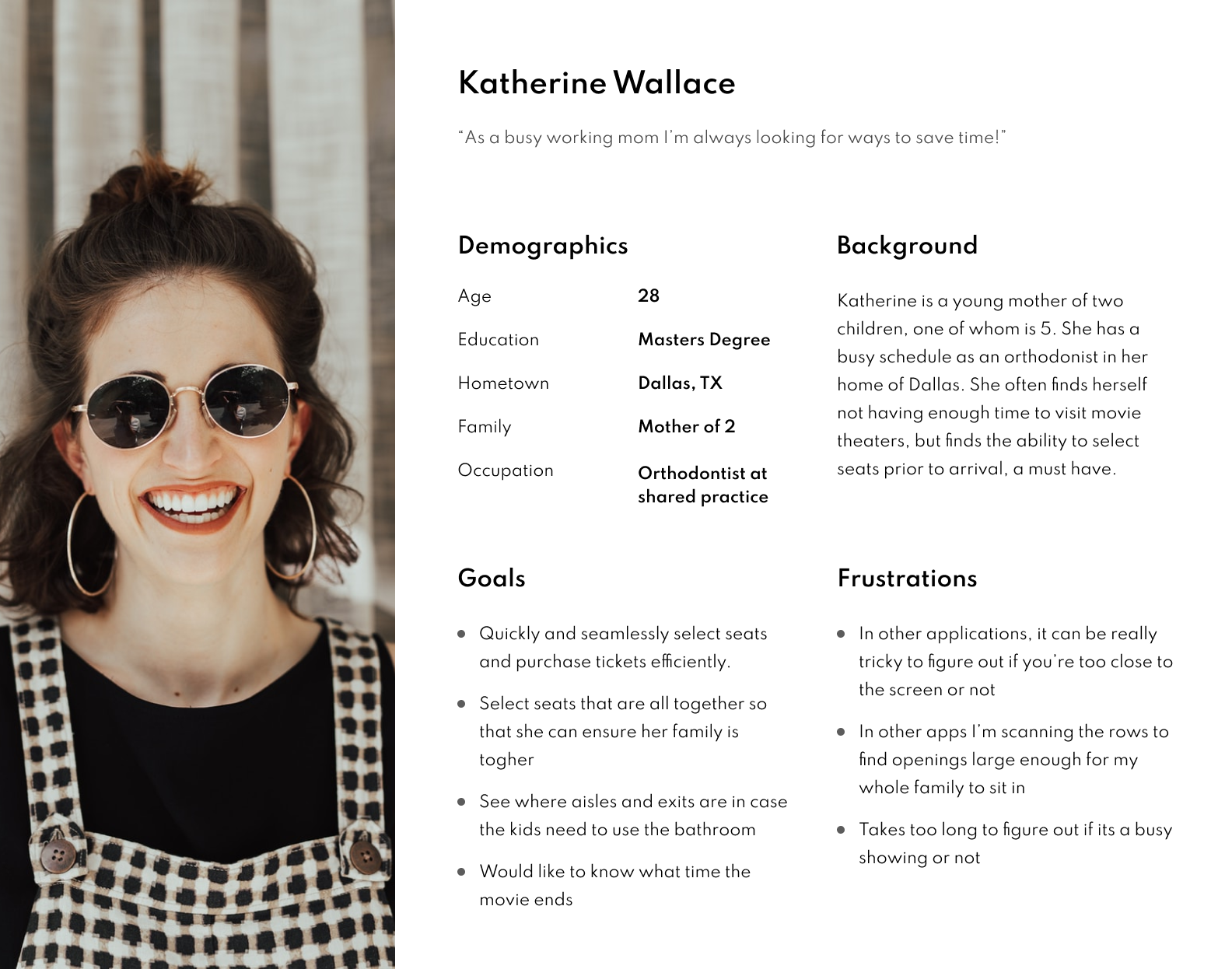The width and height of the screenshot is (1232, 969).
Task: Select the busy working mom quote
Action: point(731,138)
